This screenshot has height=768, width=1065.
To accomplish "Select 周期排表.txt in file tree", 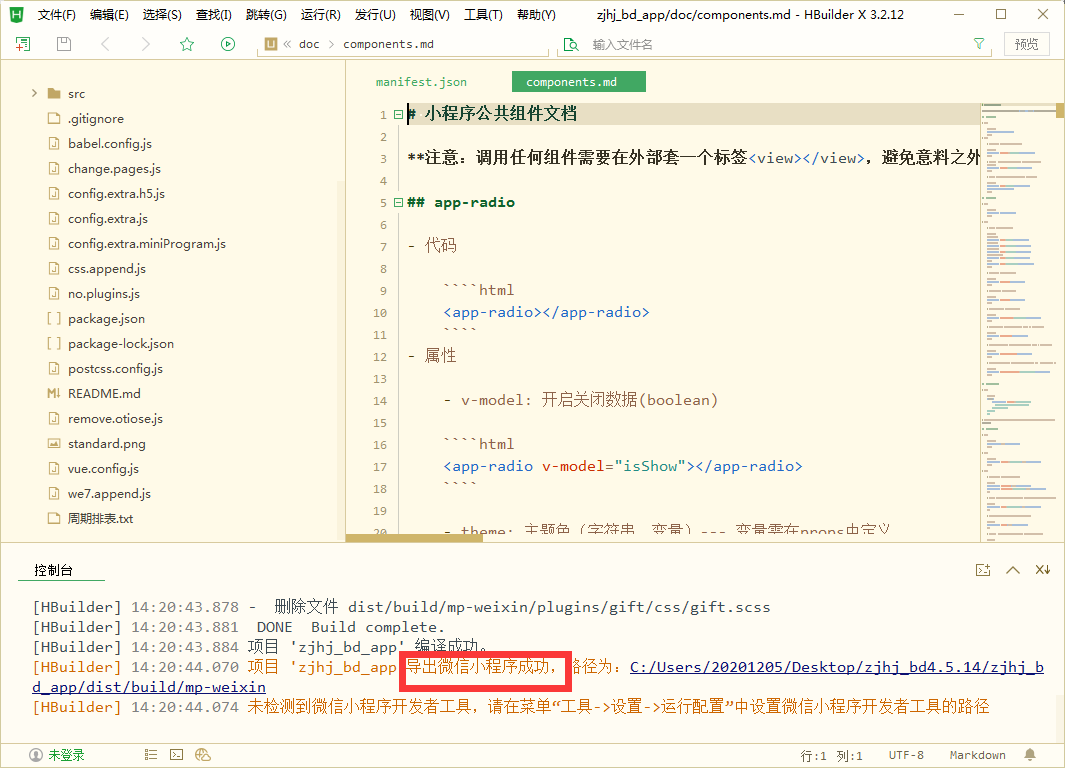I will point(101,519).
